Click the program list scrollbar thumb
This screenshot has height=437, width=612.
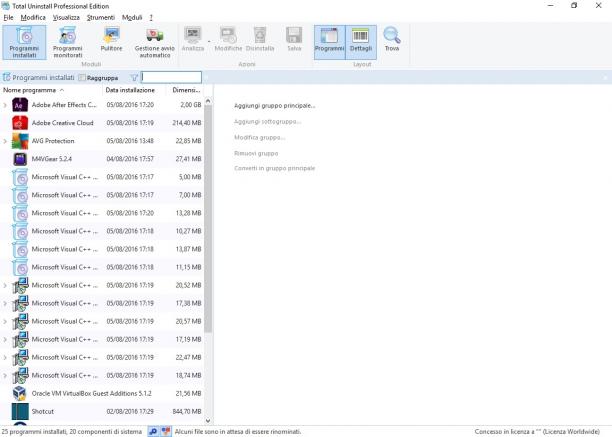[x=208, y=218]
